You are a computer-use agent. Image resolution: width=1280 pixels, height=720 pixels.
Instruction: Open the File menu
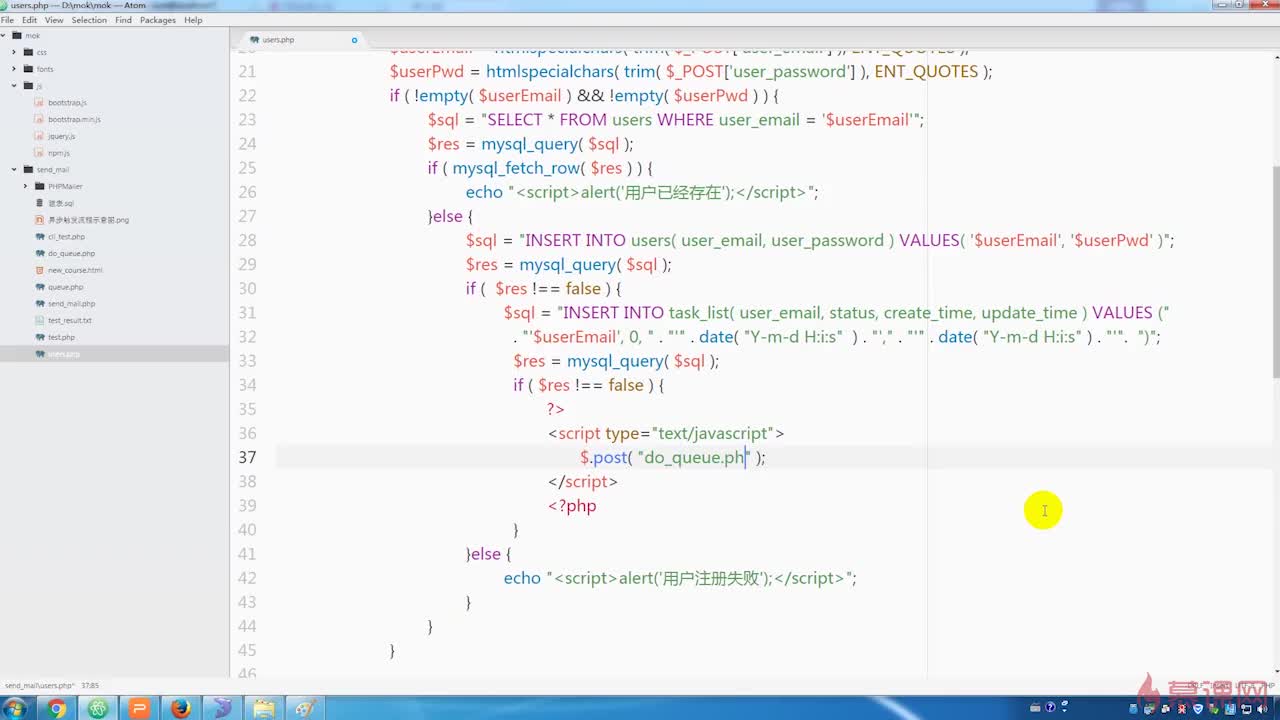7,20
